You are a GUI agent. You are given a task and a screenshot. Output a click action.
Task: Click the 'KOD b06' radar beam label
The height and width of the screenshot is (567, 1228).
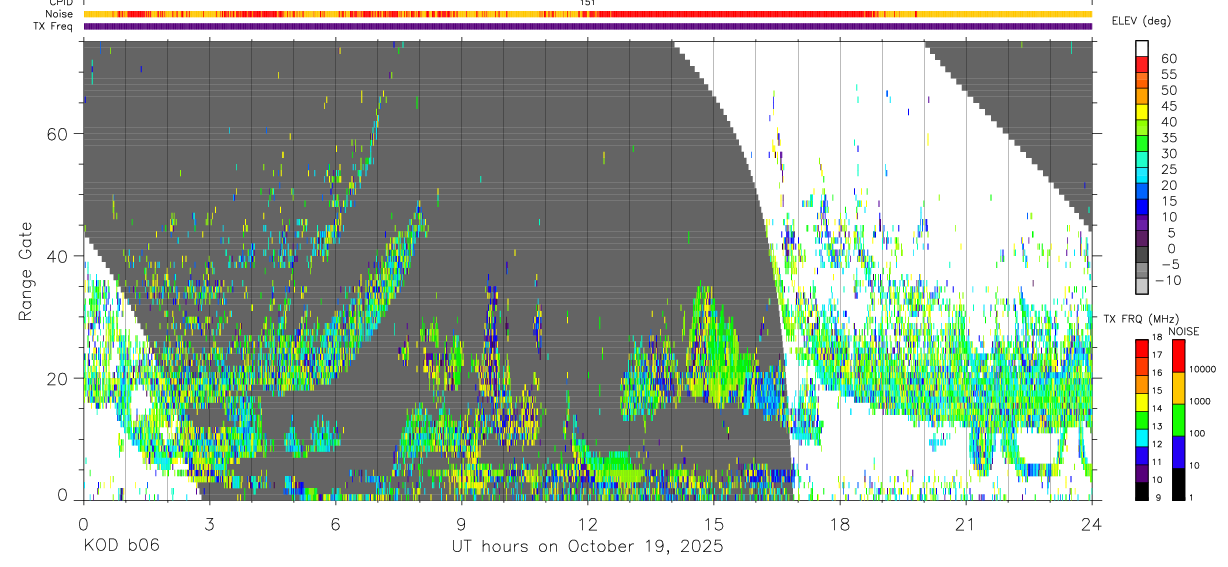tap(121, 546)
